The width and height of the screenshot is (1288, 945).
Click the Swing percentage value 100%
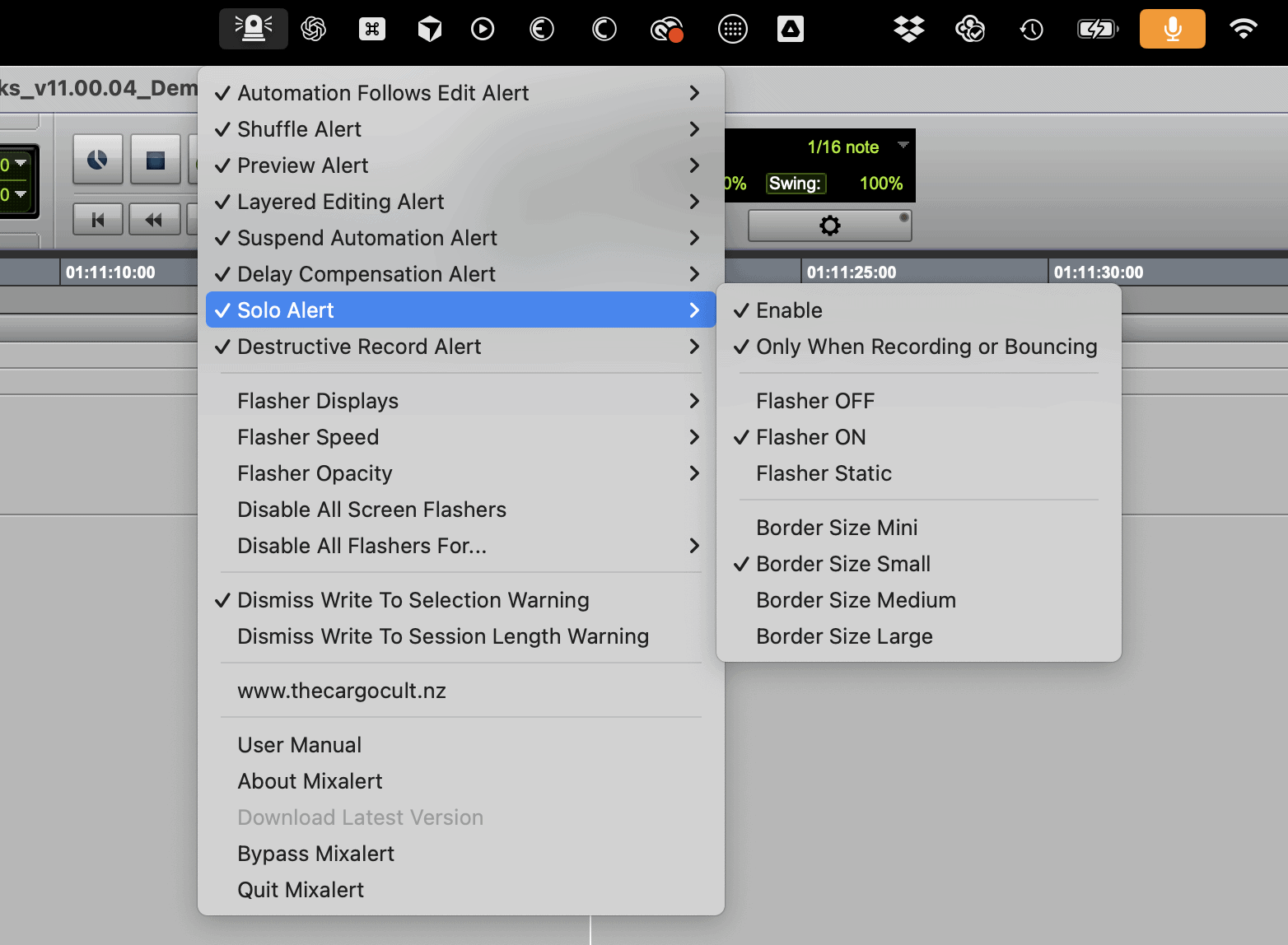click(x=880, y=184)
